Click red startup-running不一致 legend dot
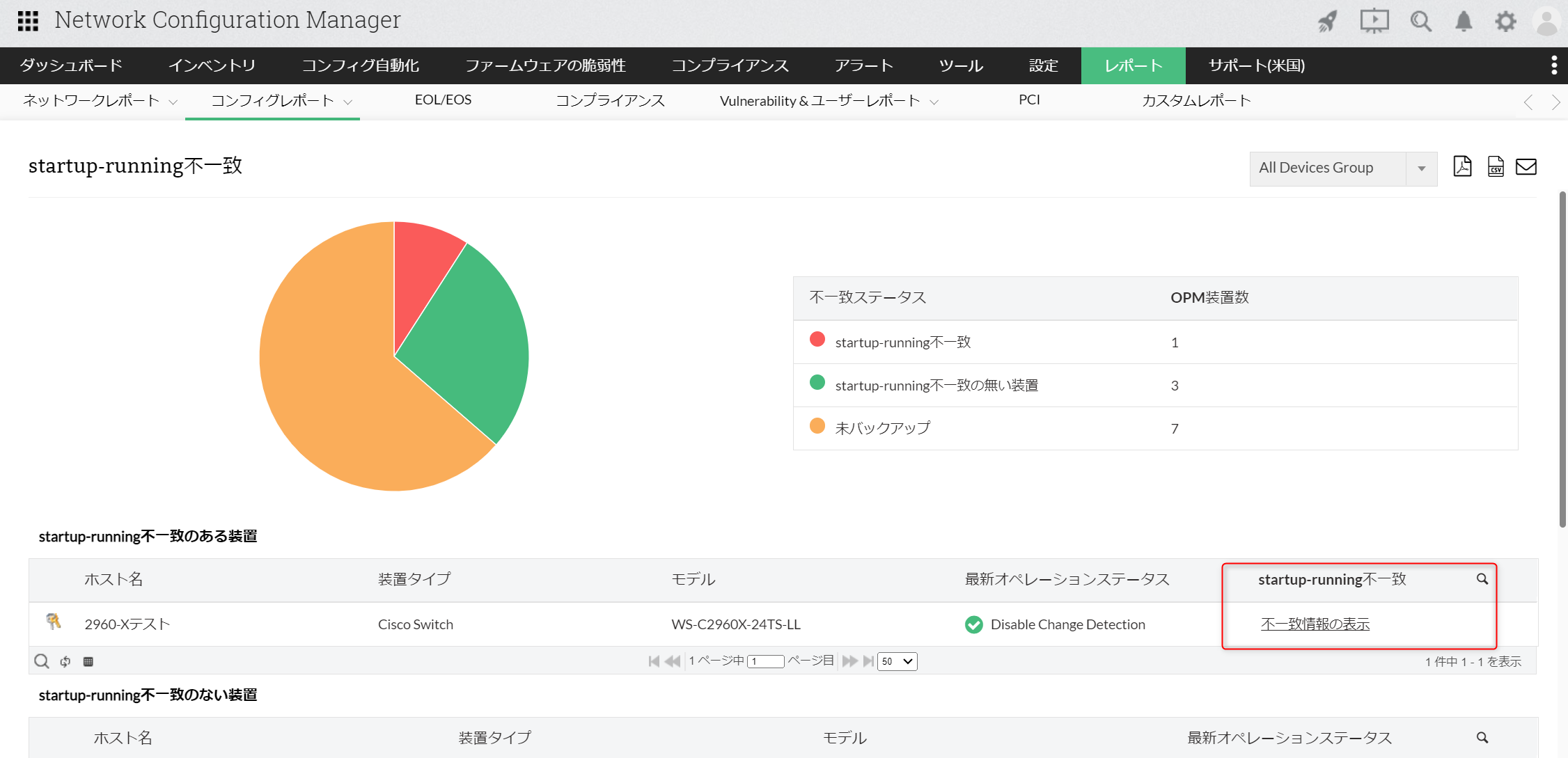 [x=817, y=340]
